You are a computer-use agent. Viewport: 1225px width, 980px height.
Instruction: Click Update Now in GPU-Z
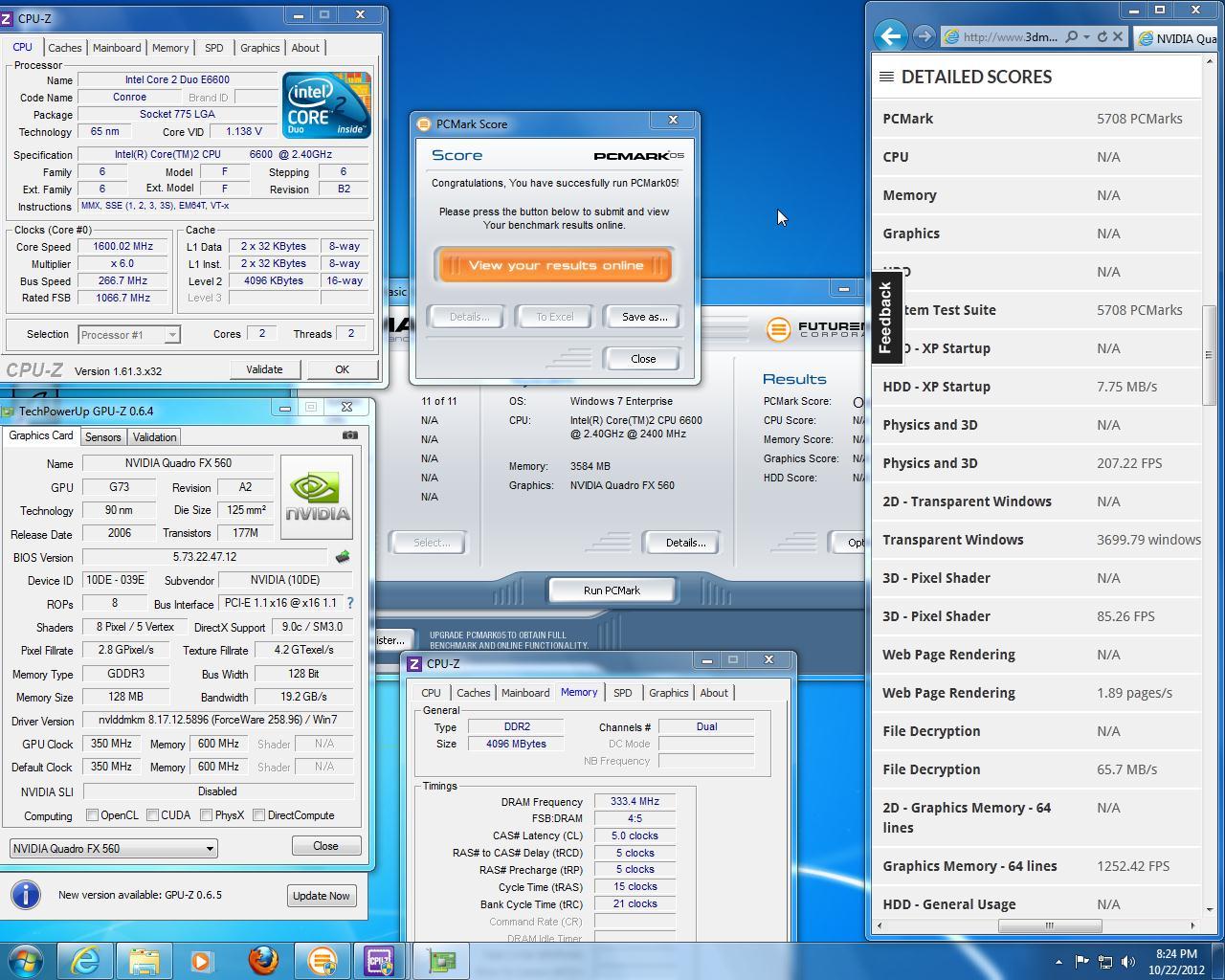pos(322,896)
